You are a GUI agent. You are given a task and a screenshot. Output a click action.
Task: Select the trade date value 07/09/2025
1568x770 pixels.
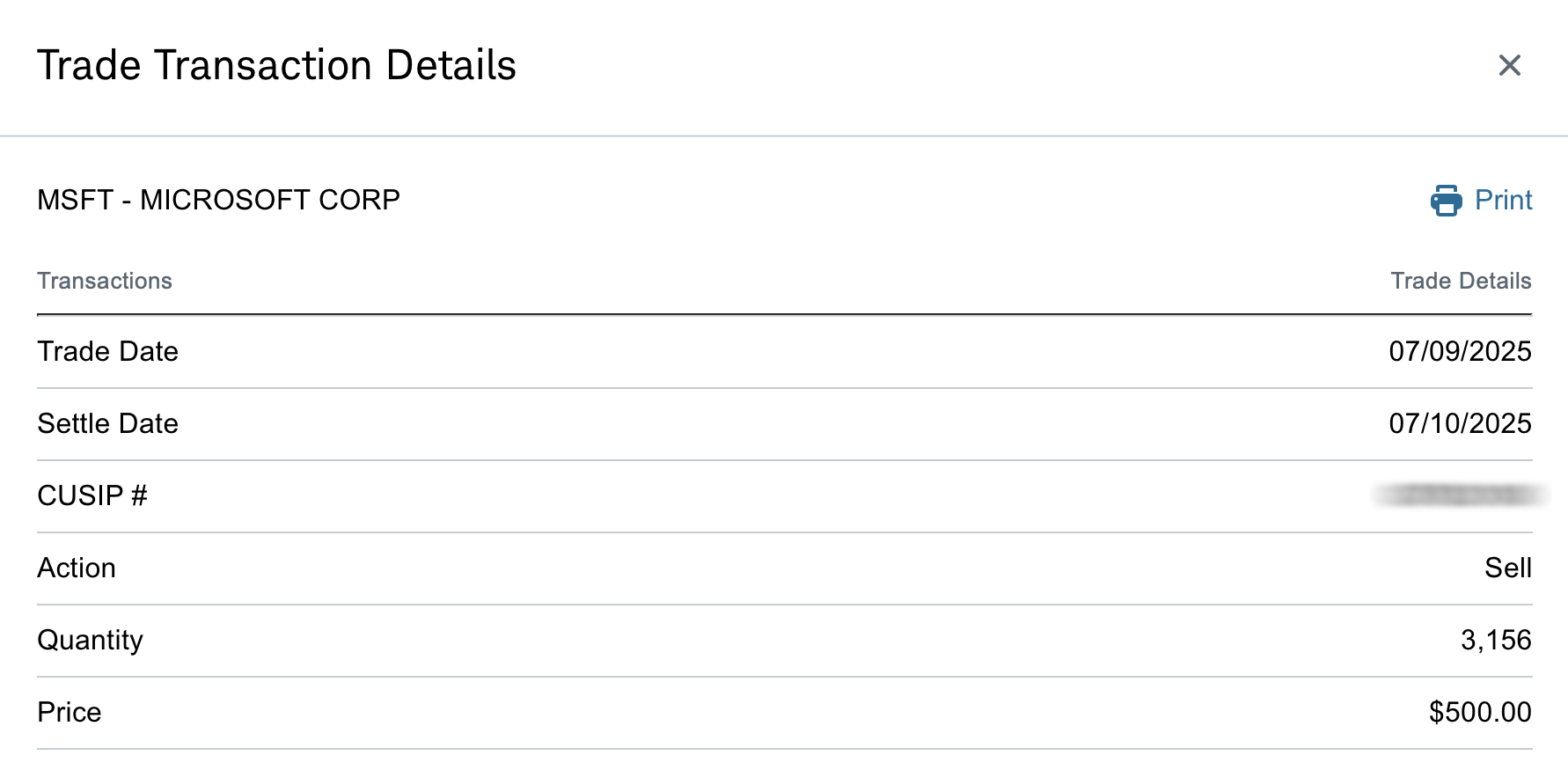pyautogui.click(x=1460, y=352)
